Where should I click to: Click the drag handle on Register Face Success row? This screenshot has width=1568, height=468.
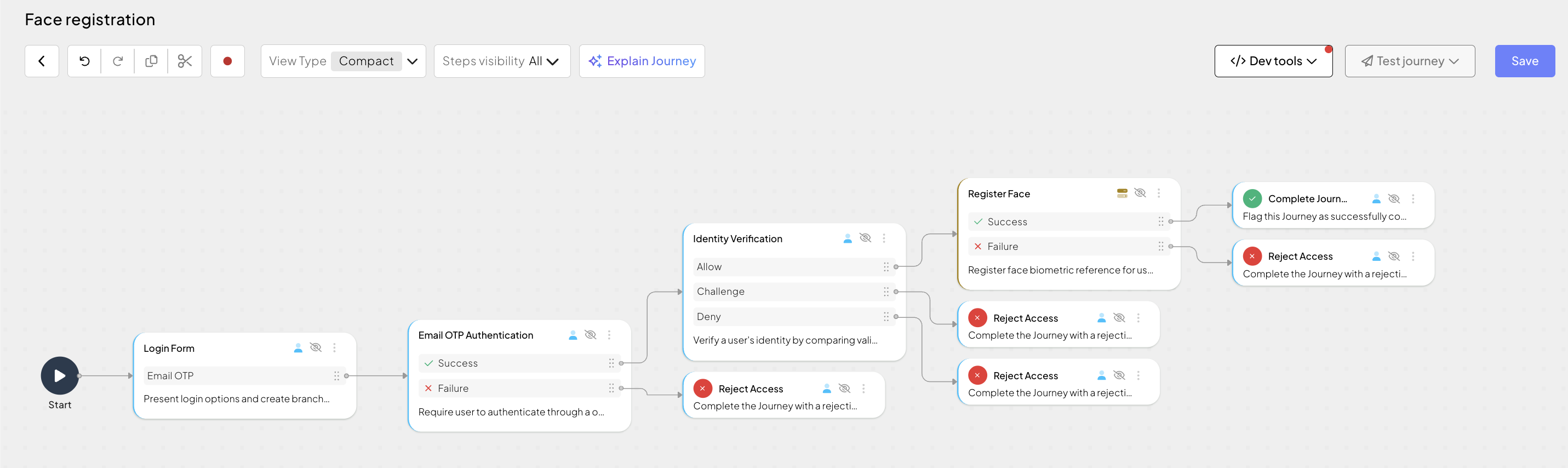tap(1161, 221)
